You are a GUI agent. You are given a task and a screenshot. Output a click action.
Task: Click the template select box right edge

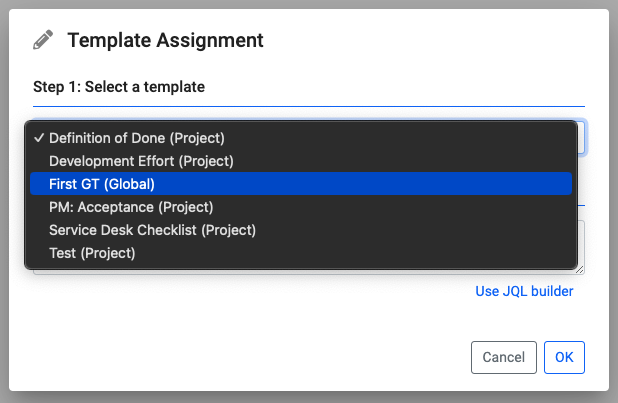pos(582,138)
